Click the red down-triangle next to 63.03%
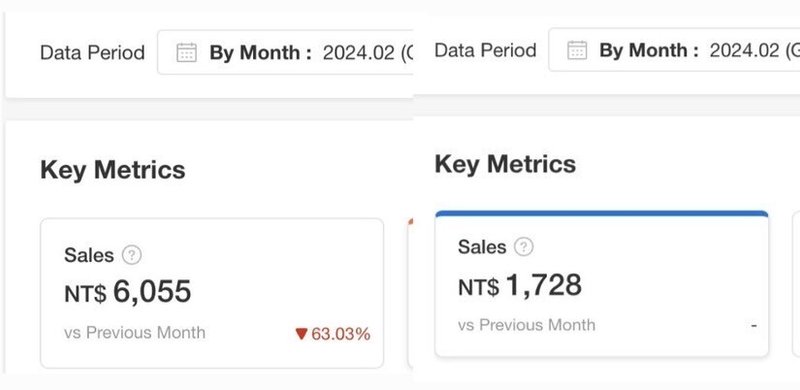Screen dimensions: 800x390 [x=302, y=334]
